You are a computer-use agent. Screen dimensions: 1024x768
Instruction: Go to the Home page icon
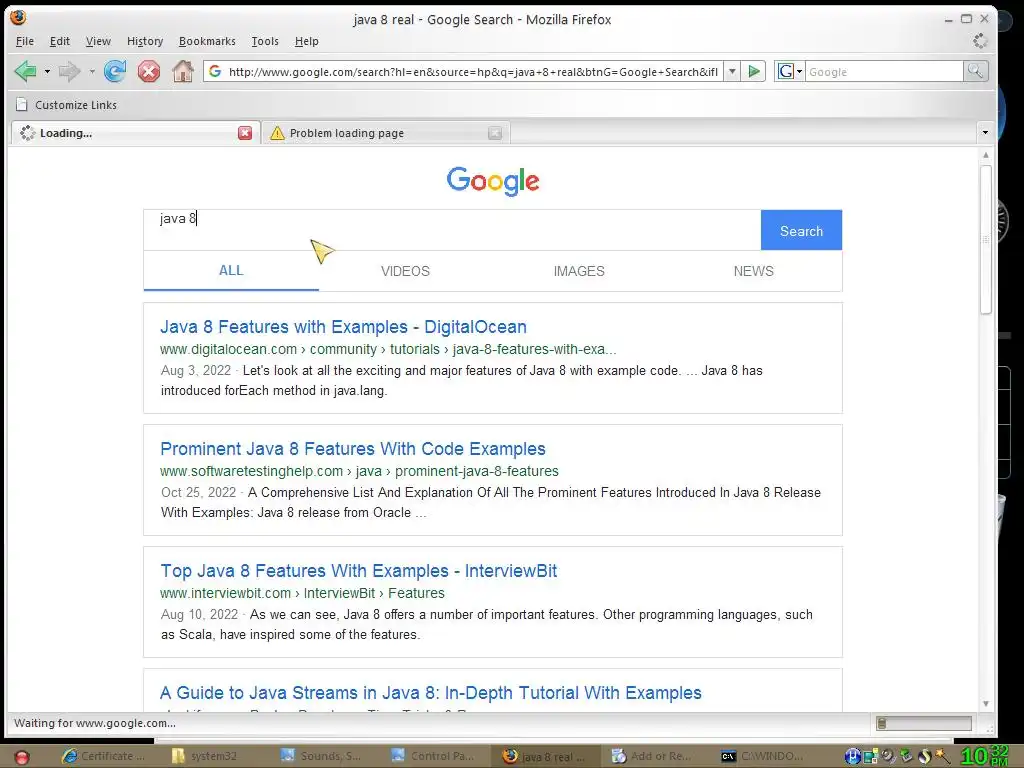(x=183, y=71)
